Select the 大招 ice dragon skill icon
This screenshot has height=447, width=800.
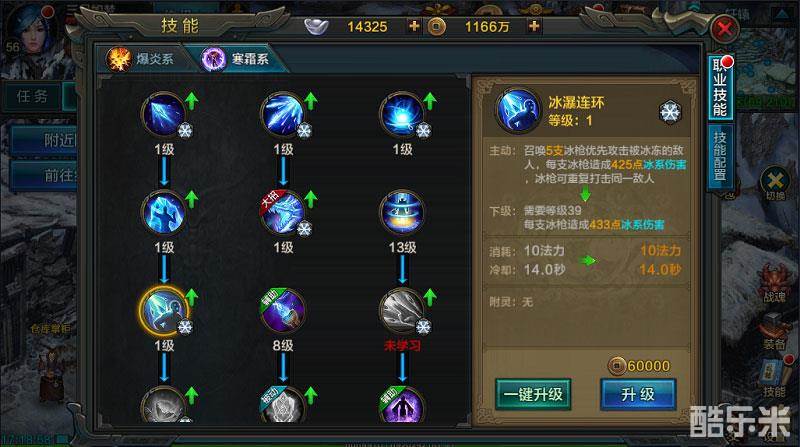(x=283, y=212)
